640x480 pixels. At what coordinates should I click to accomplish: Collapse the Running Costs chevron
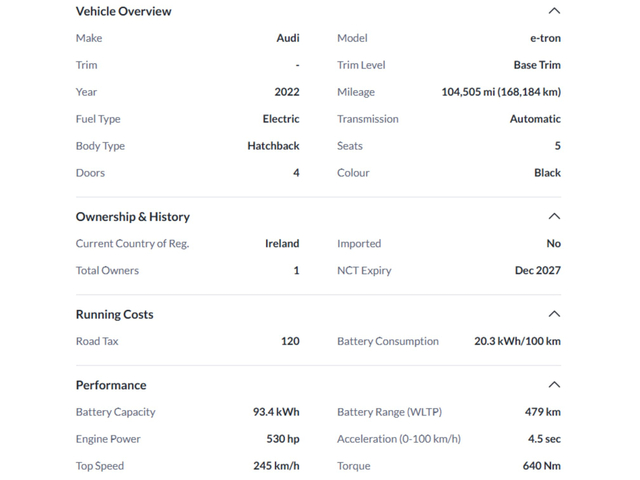pyautogui.click(x=554, y=314)
